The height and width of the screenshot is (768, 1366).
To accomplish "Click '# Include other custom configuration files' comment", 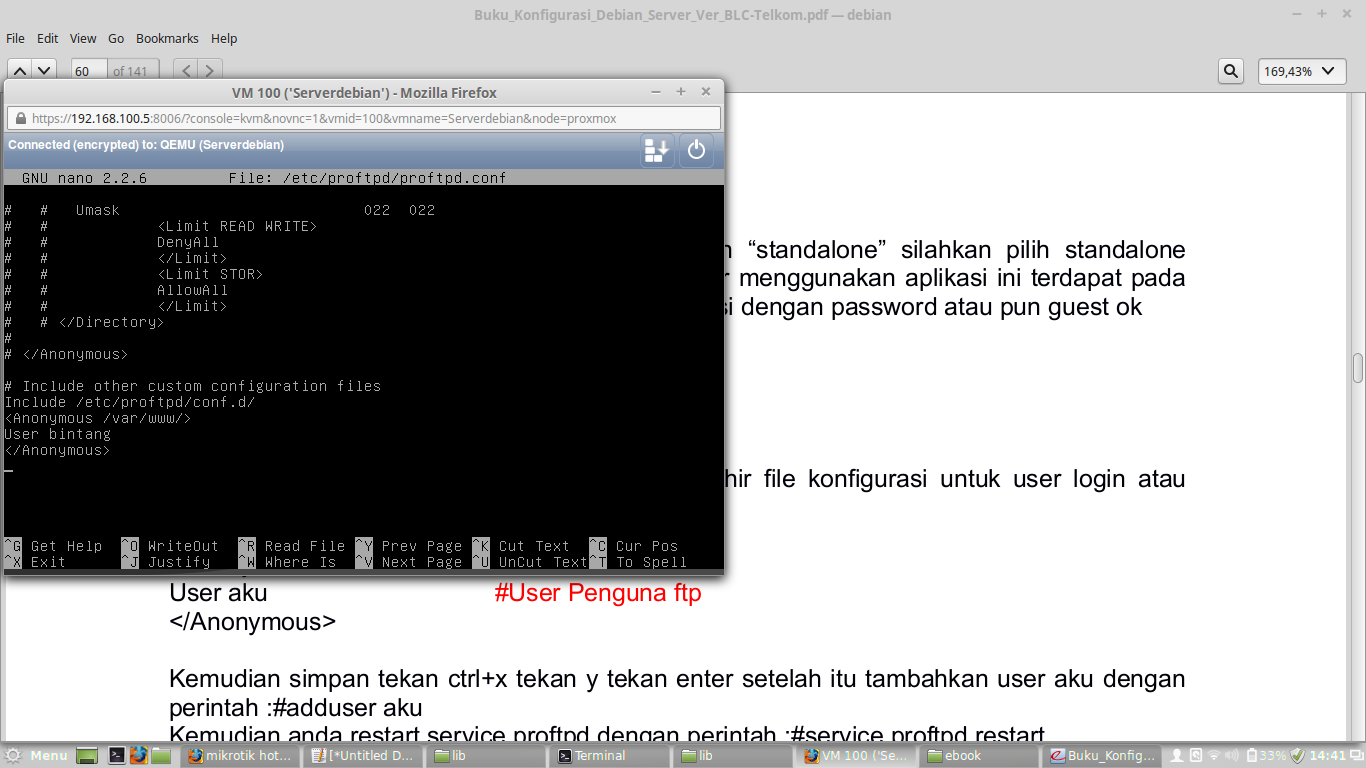I will 192,386.
